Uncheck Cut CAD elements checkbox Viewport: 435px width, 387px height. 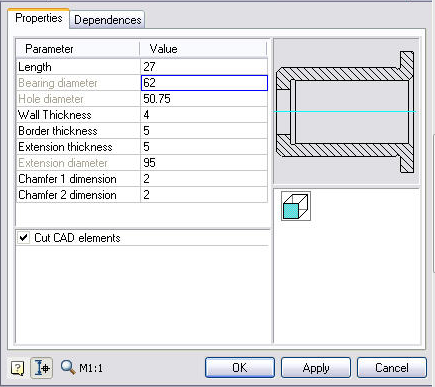coord(24,238)
